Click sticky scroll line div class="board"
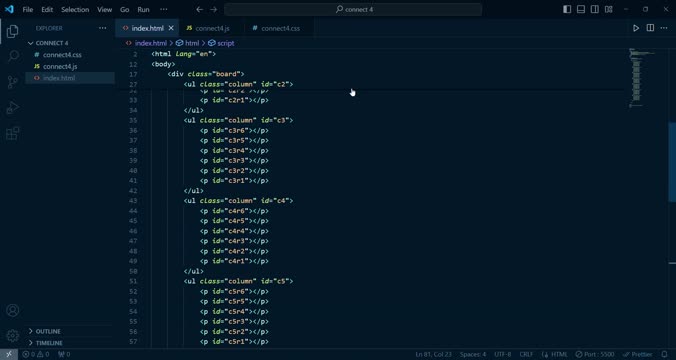The image size is (676, 360). coord(206,74)
